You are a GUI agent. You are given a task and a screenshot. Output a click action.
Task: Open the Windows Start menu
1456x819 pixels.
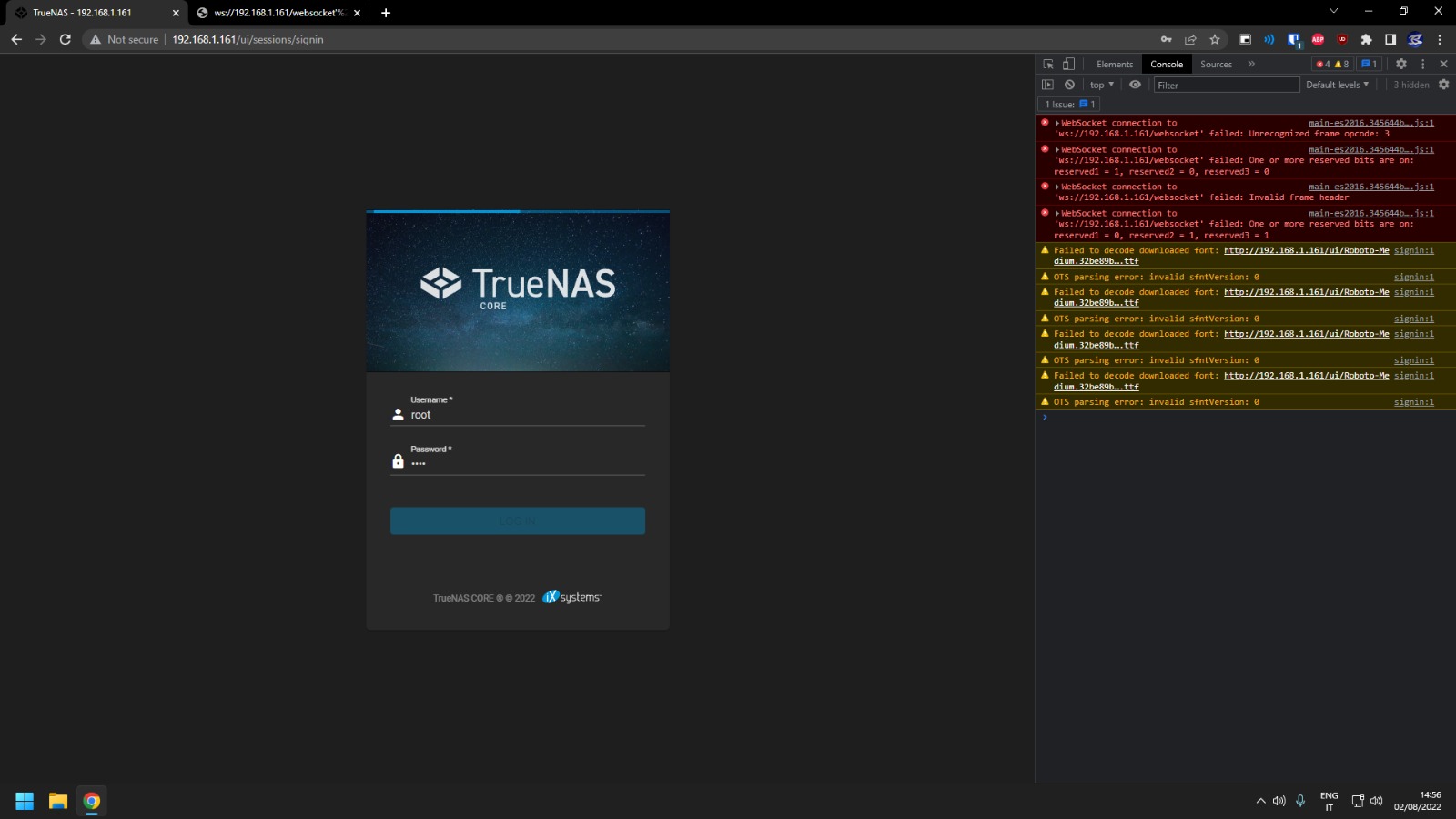[25, 801]
